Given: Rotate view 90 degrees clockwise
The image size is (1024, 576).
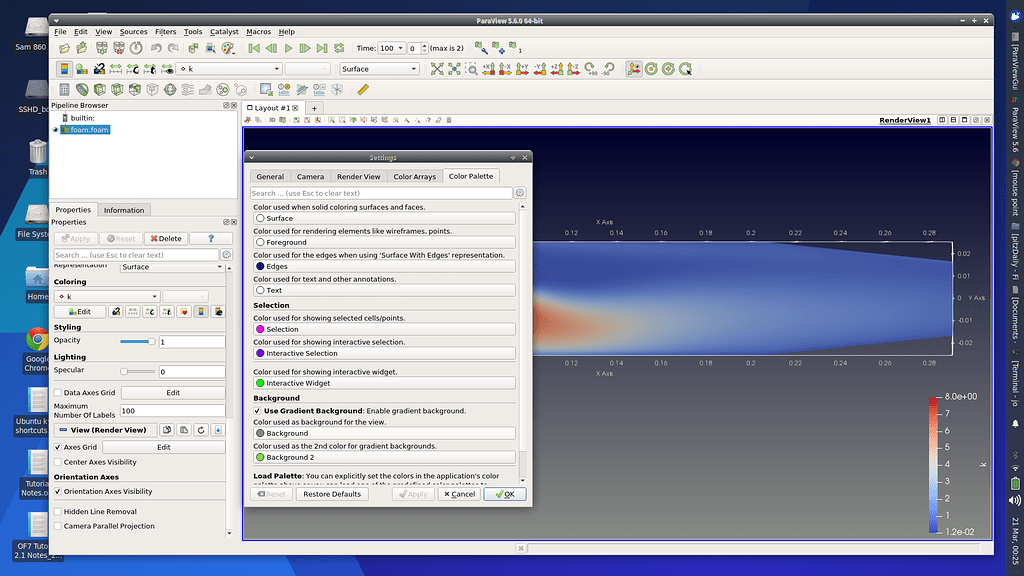Looking at the screenshot, I should (590, 69).
